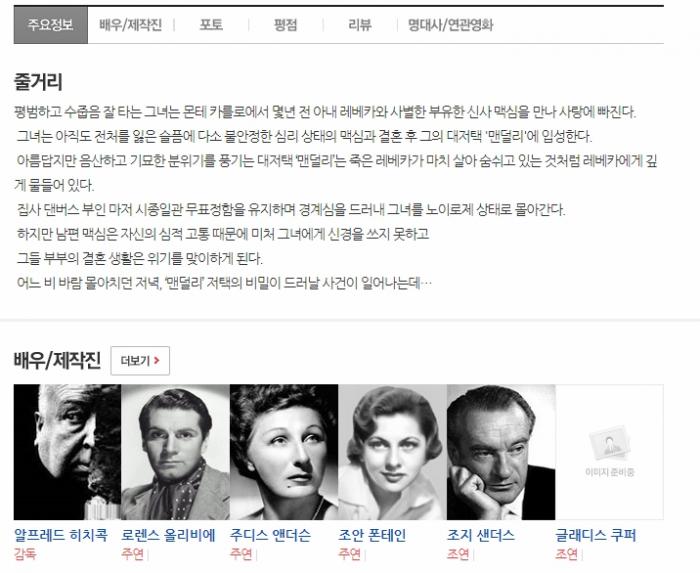Open the 조지 샌더스 photo
This screenshot has height=573, width=700.
[501, 452]
